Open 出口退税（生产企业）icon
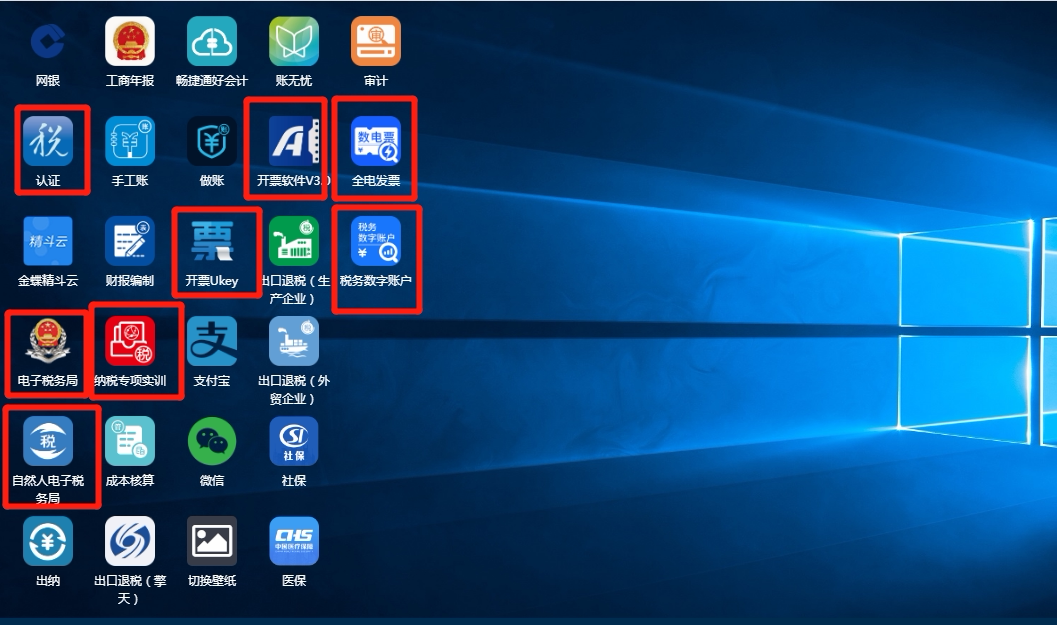1057x625 pixels. point(294,241)
